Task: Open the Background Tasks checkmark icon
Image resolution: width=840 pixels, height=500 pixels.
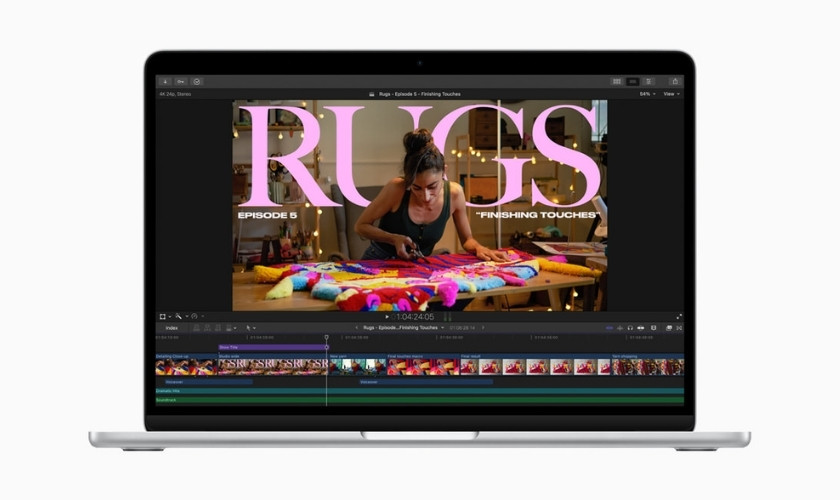Action: pos(197,81)
